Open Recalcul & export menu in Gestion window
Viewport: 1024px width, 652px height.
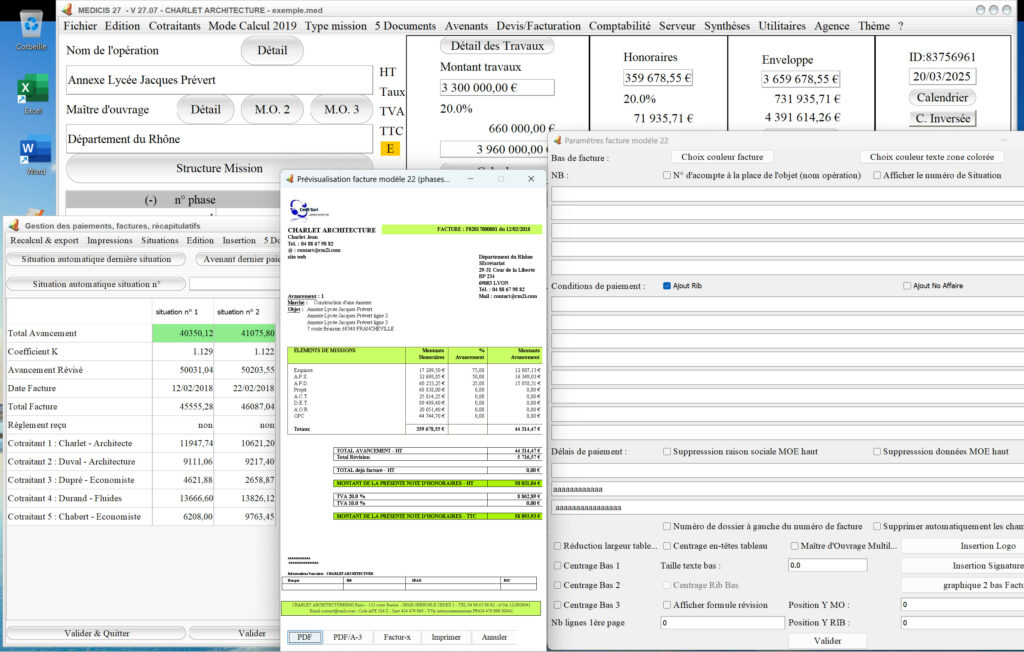[44, 240]
